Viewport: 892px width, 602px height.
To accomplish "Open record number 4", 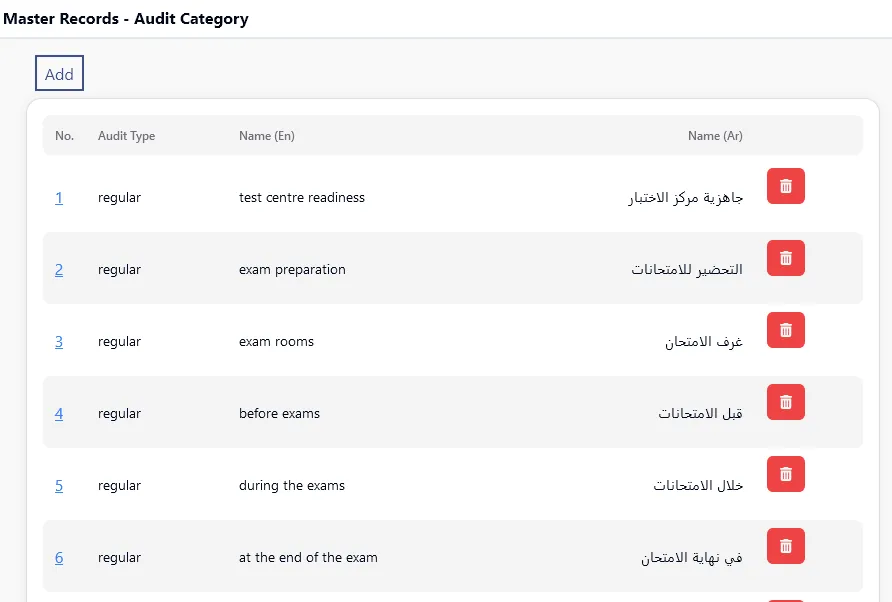I will click(58, 414).
